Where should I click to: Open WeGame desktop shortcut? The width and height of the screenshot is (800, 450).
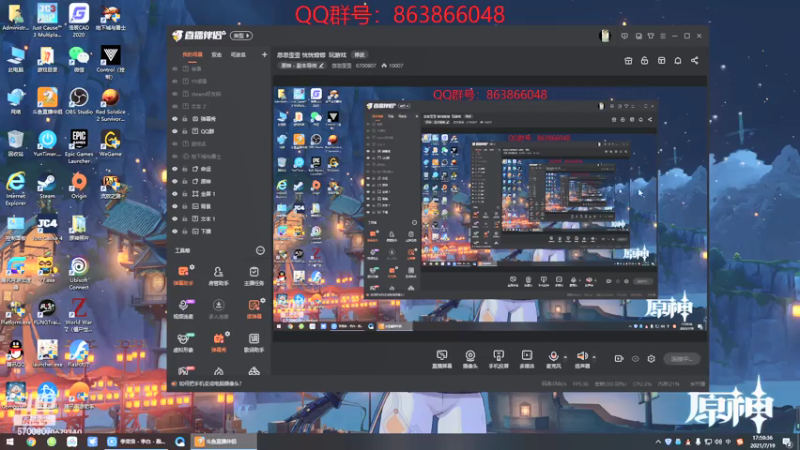(110, 143)
